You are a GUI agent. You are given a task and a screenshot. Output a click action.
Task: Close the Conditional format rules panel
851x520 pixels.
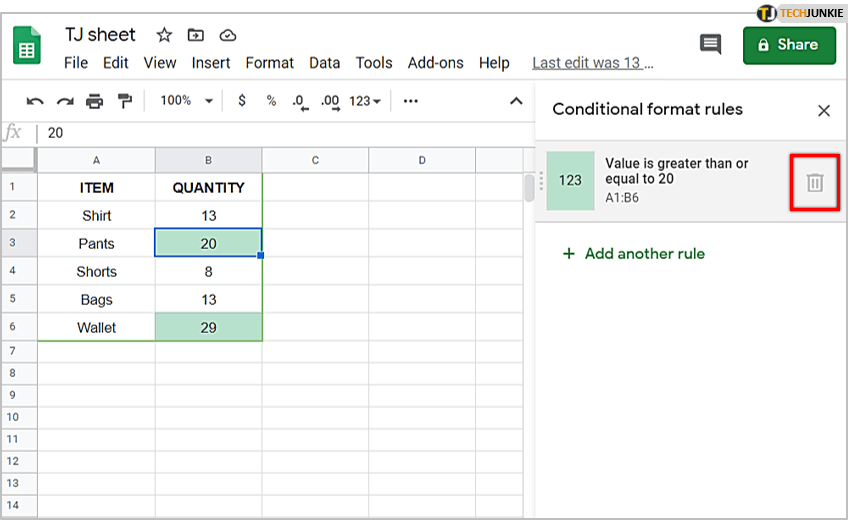824,110
